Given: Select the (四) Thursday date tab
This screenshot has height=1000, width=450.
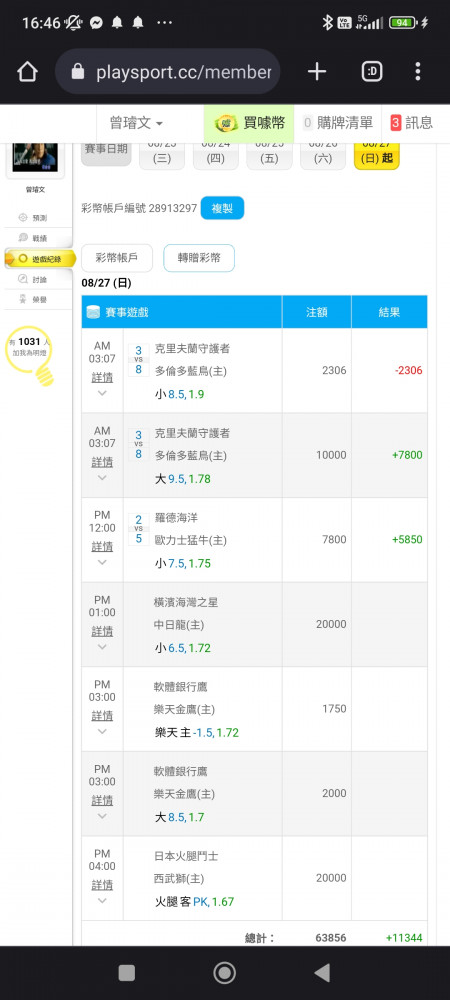Looking at the screenshot, I should [215, 155].
